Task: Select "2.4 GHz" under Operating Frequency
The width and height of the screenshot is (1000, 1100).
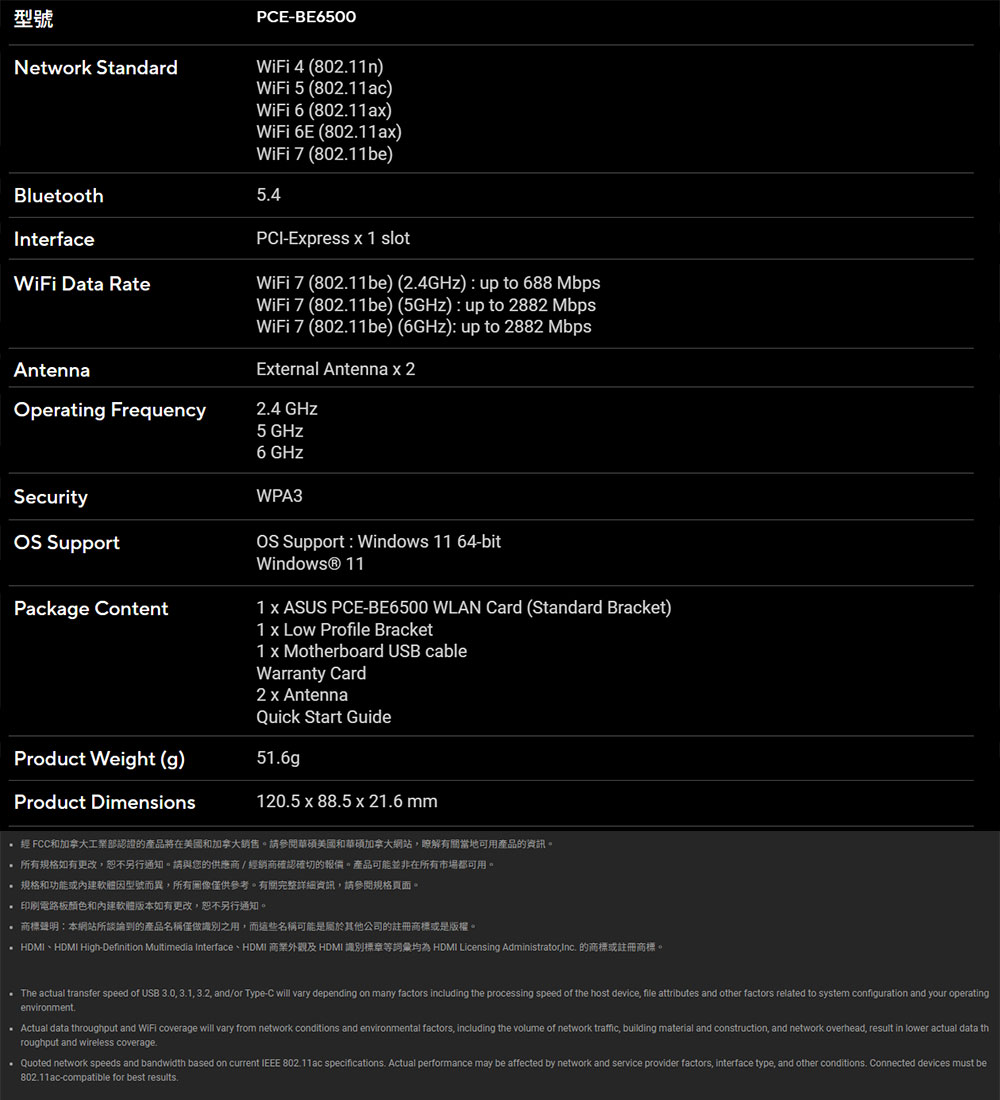Action: click(x=287, y=409)
